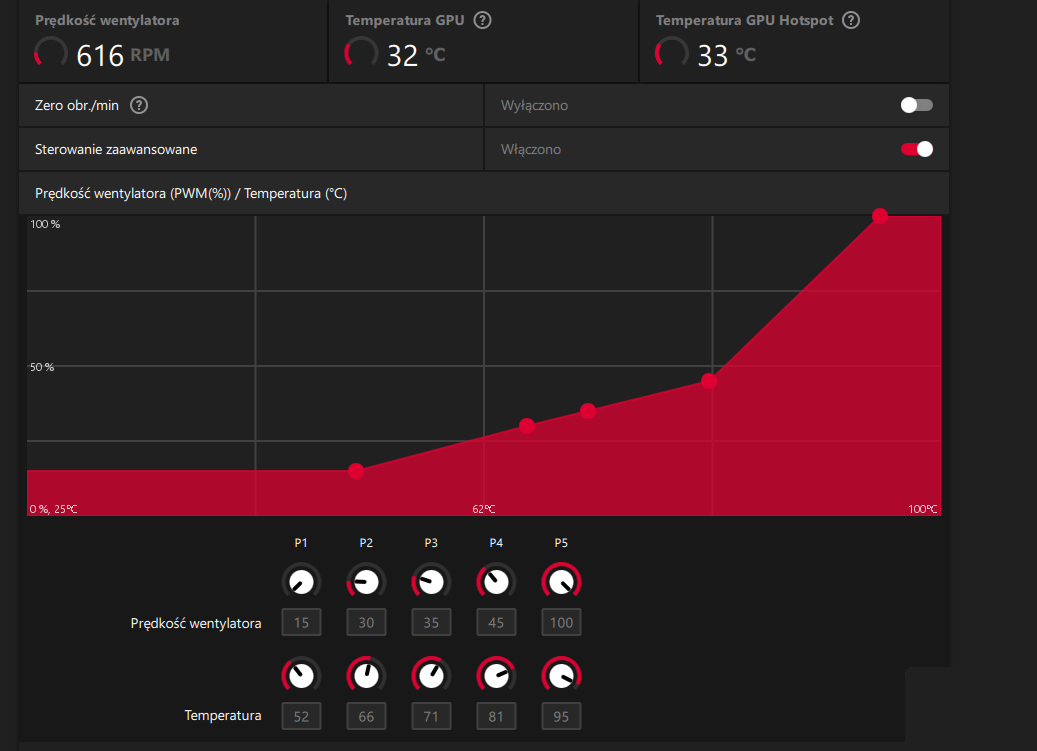Disable the Sterowanie zaawansowane toggle
This screenshot has width=1037, height=751.
tap(916, 149)
